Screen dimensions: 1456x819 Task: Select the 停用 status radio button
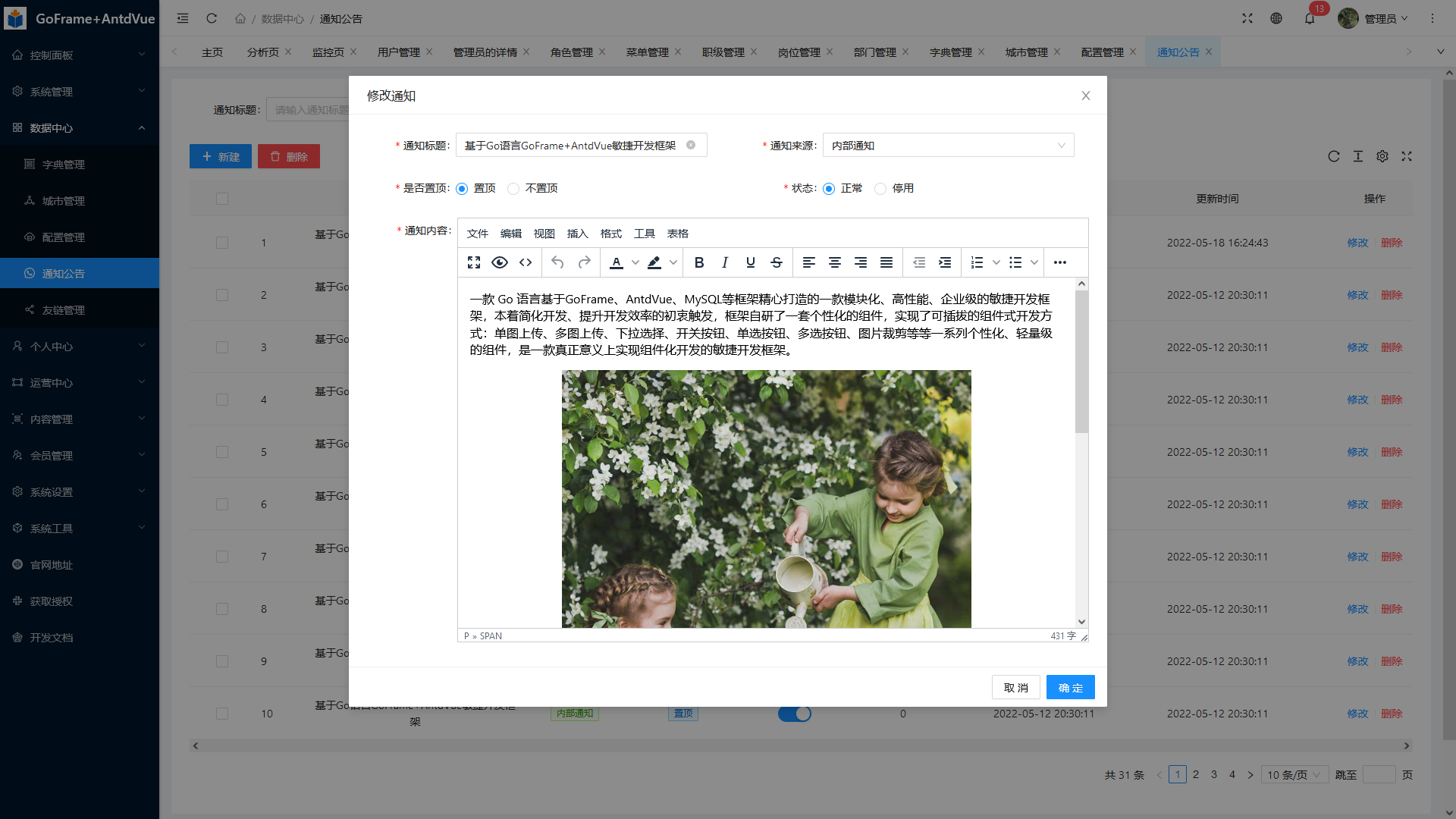880,189
